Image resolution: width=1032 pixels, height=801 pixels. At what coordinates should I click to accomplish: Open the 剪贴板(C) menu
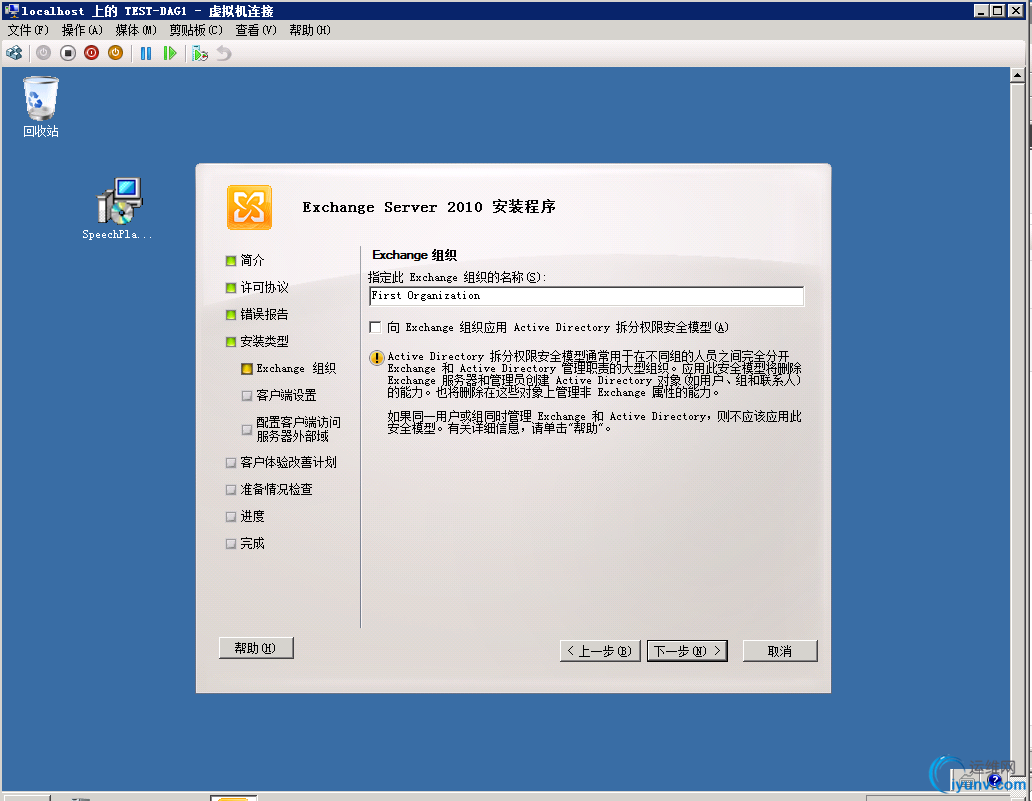tap(195, 30)
